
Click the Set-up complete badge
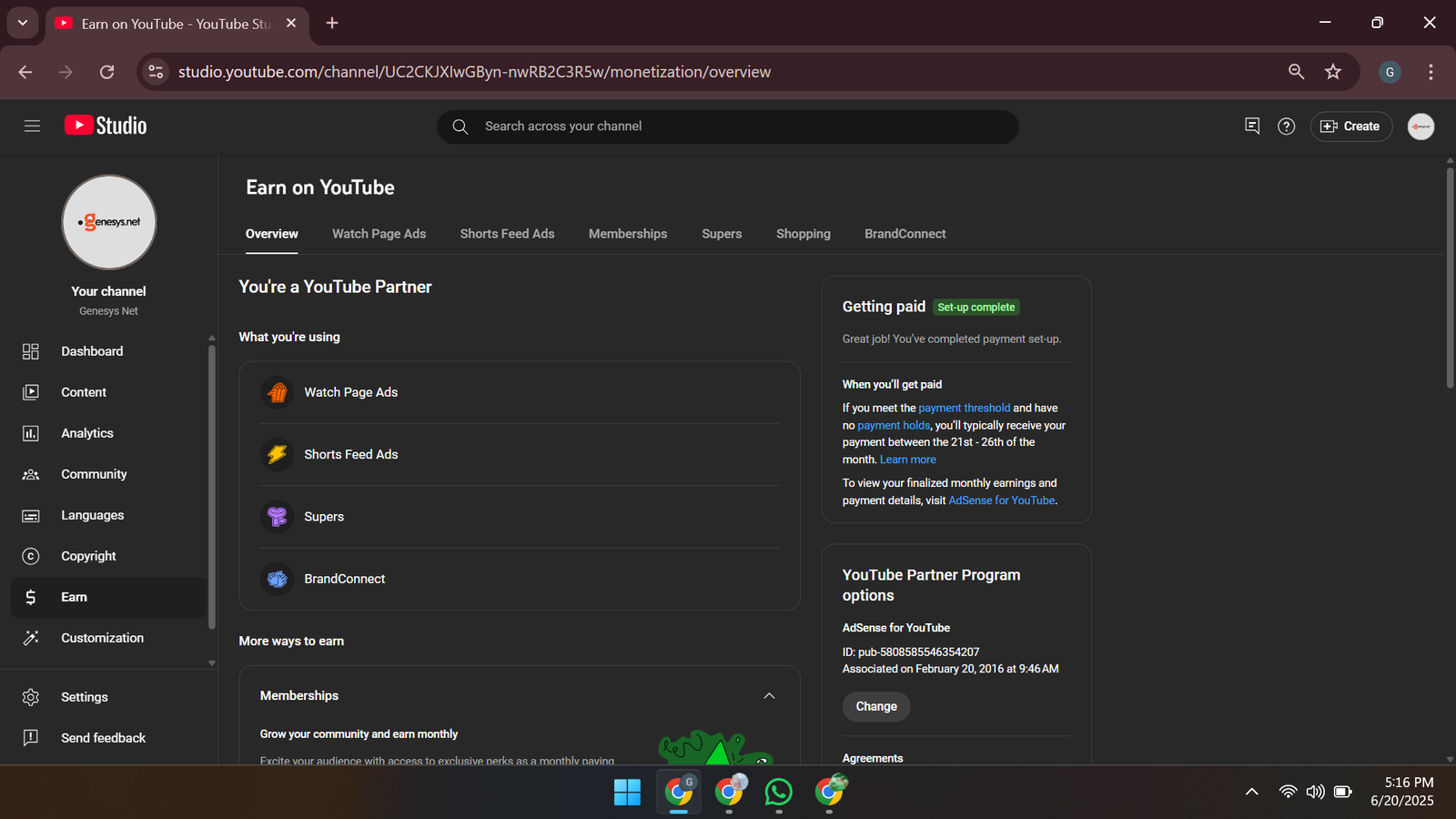976,308
